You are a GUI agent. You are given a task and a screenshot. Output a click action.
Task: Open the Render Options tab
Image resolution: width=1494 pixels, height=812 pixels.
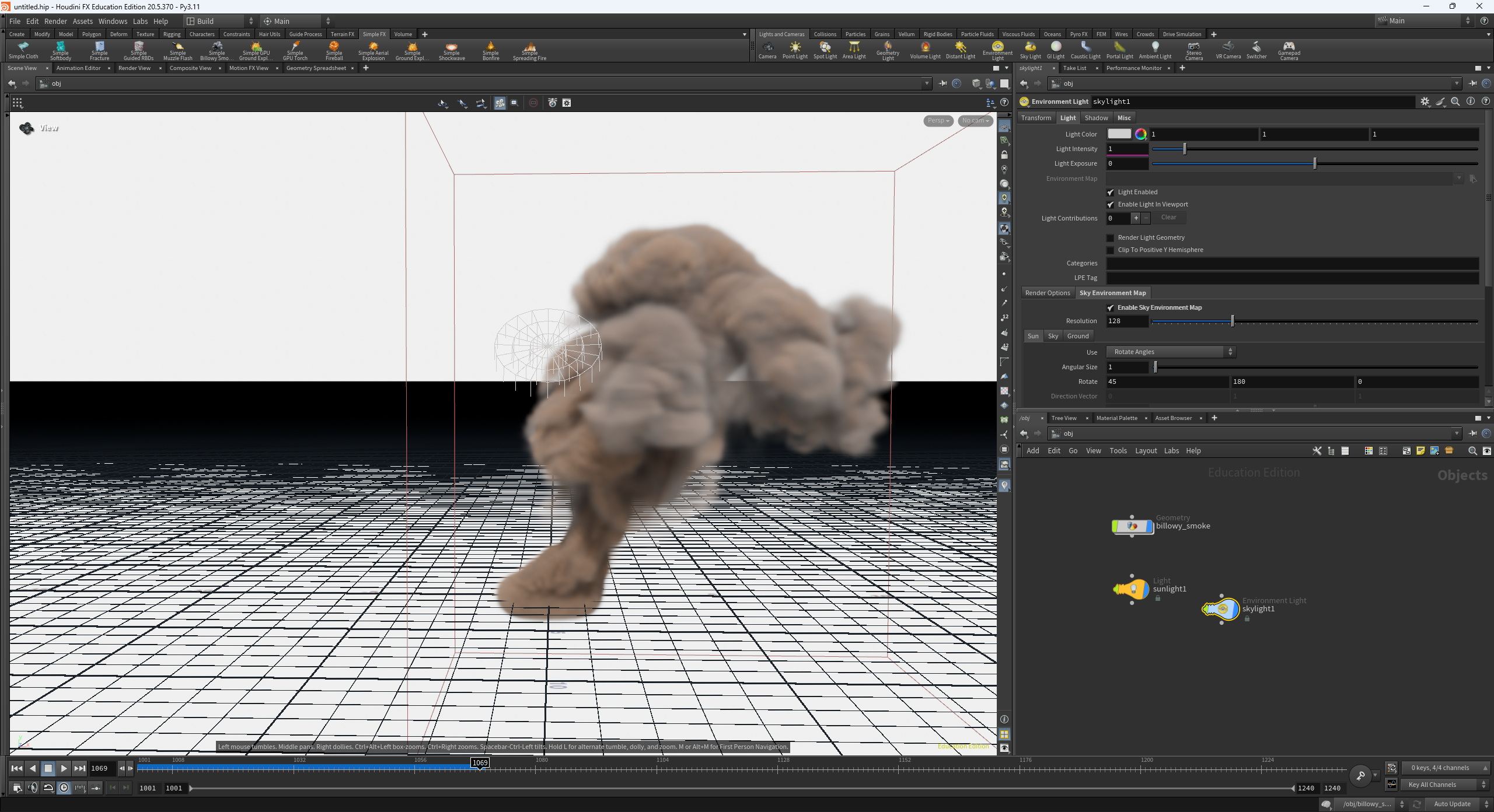(x=1048, y=293)
